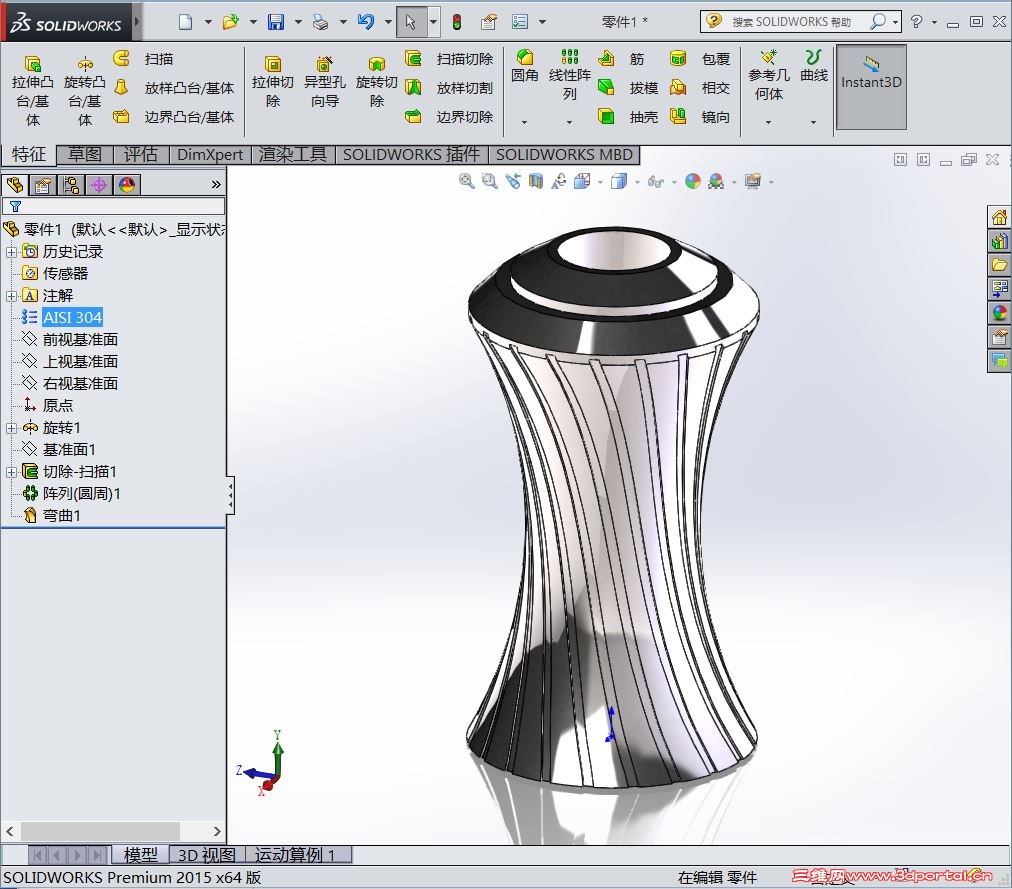This screenshot has height=889, width=1012.
Task: Click the 边界凸台/基体 button
Action: point(173,117)
